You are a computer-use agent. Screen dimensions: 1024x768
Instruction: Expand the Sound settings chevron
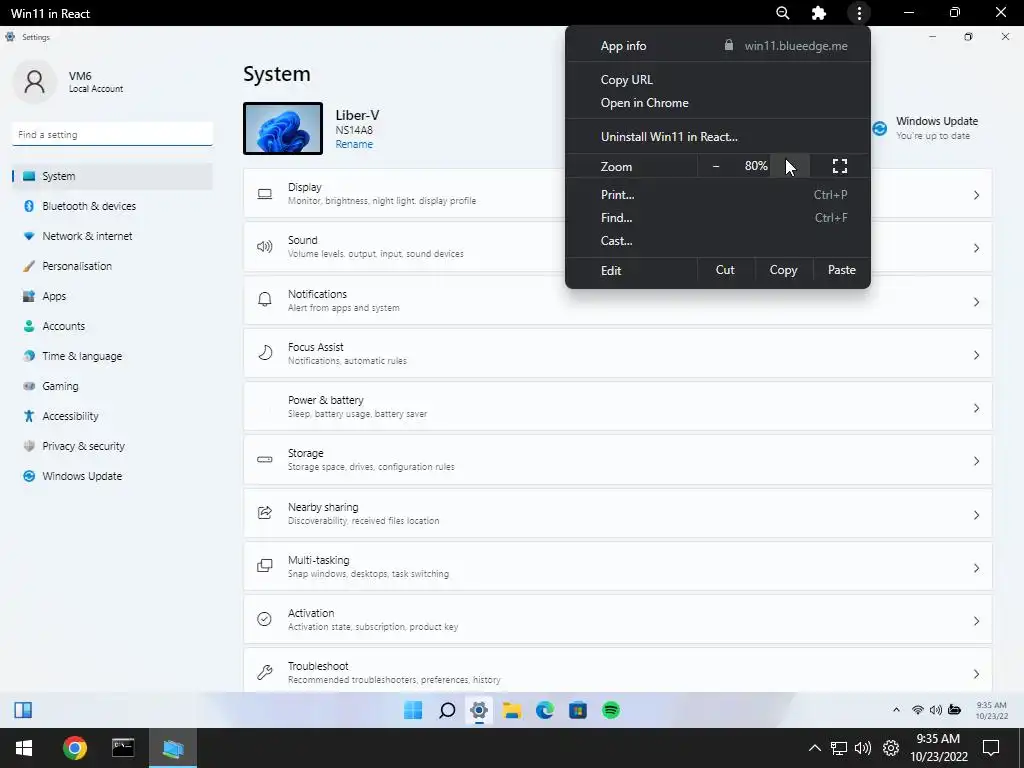tap(976, 248)
